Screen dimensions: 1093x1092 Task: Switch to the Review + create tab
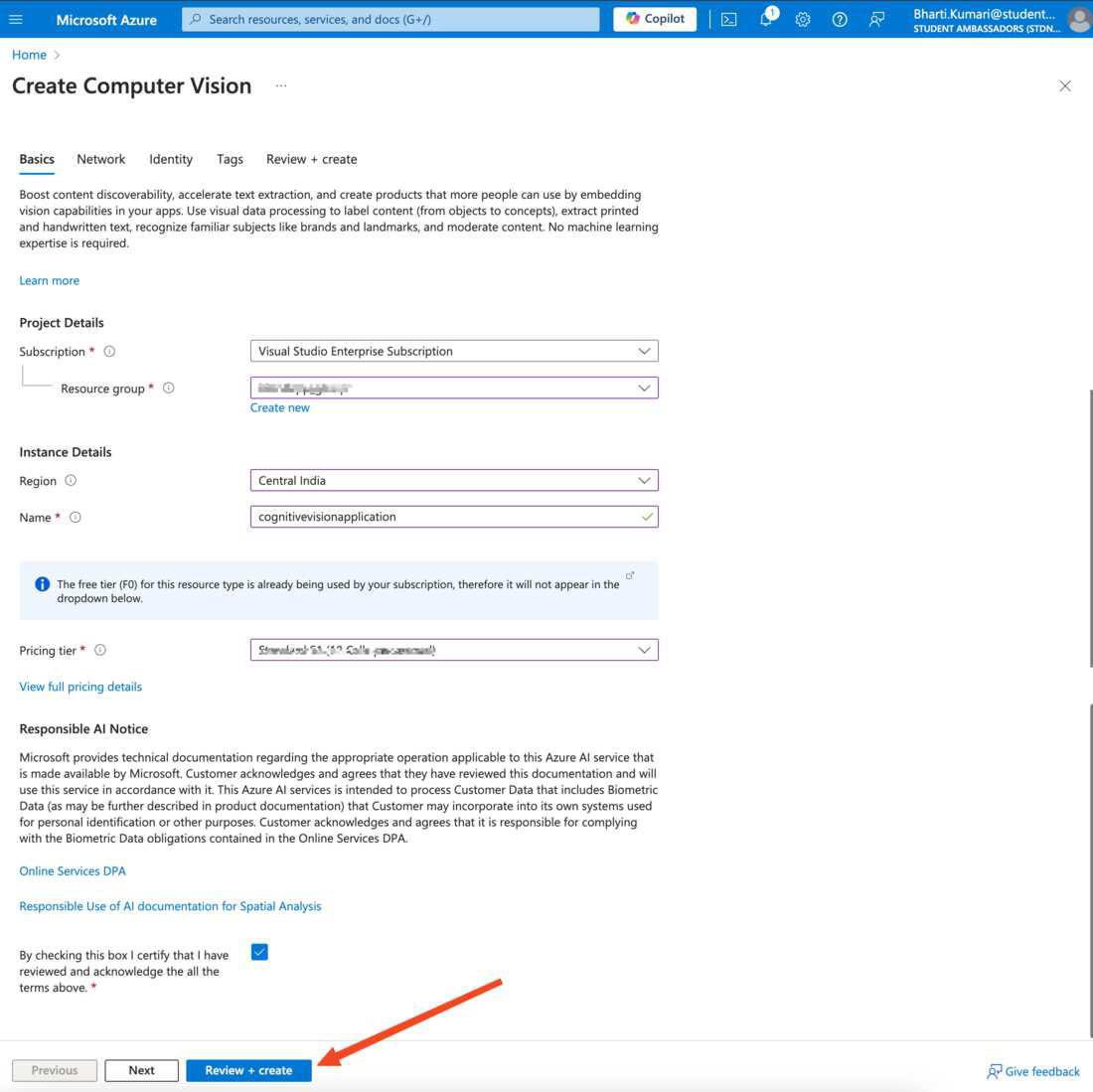pos(312,159)
